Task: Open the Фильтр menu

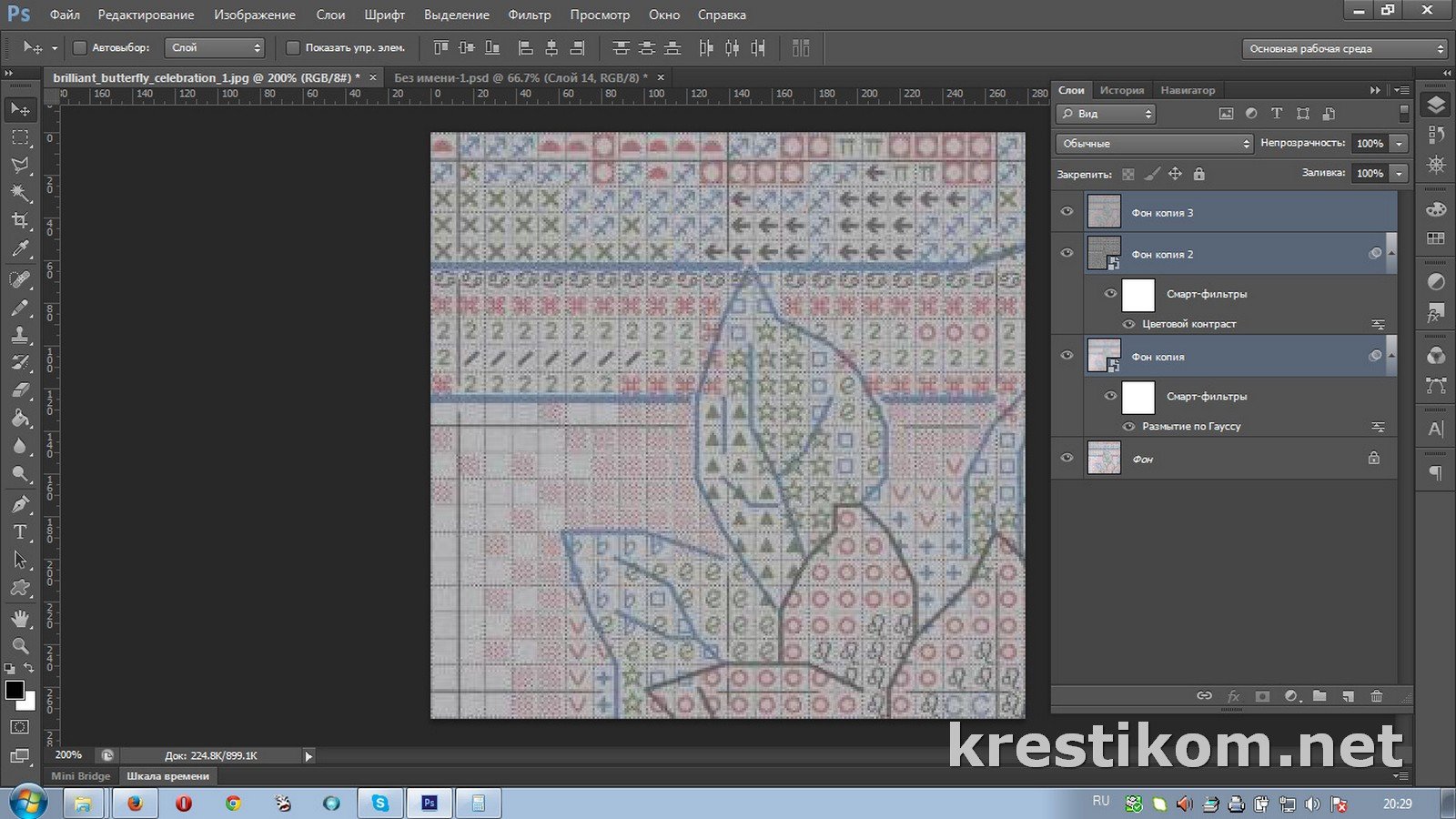Action: [529, 15]
